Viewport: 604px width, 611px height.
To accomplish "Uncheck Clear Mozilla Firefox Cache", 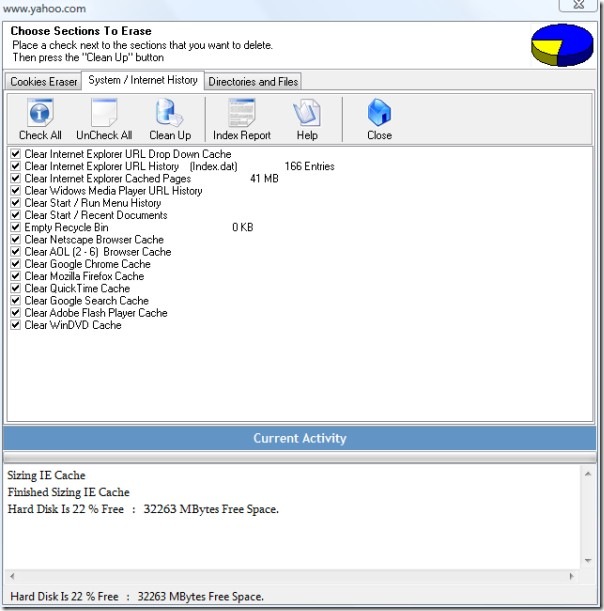I will (x=16, y=276).
